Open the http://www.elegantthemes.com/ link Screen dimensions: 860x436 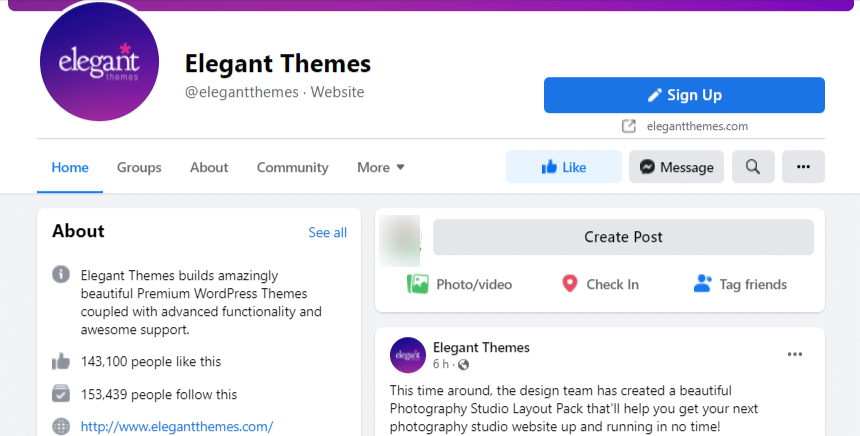tap(177, 426)
